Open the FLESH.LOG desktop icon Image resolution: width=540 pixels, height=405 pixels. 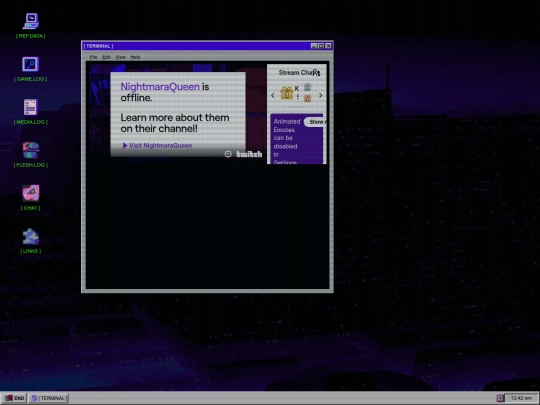tap(31, 155)
